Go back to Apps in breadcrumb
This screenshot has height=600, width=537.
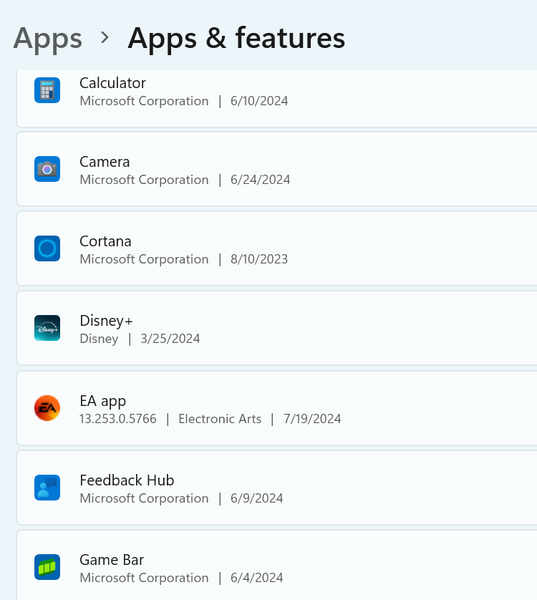coord(48,39)
